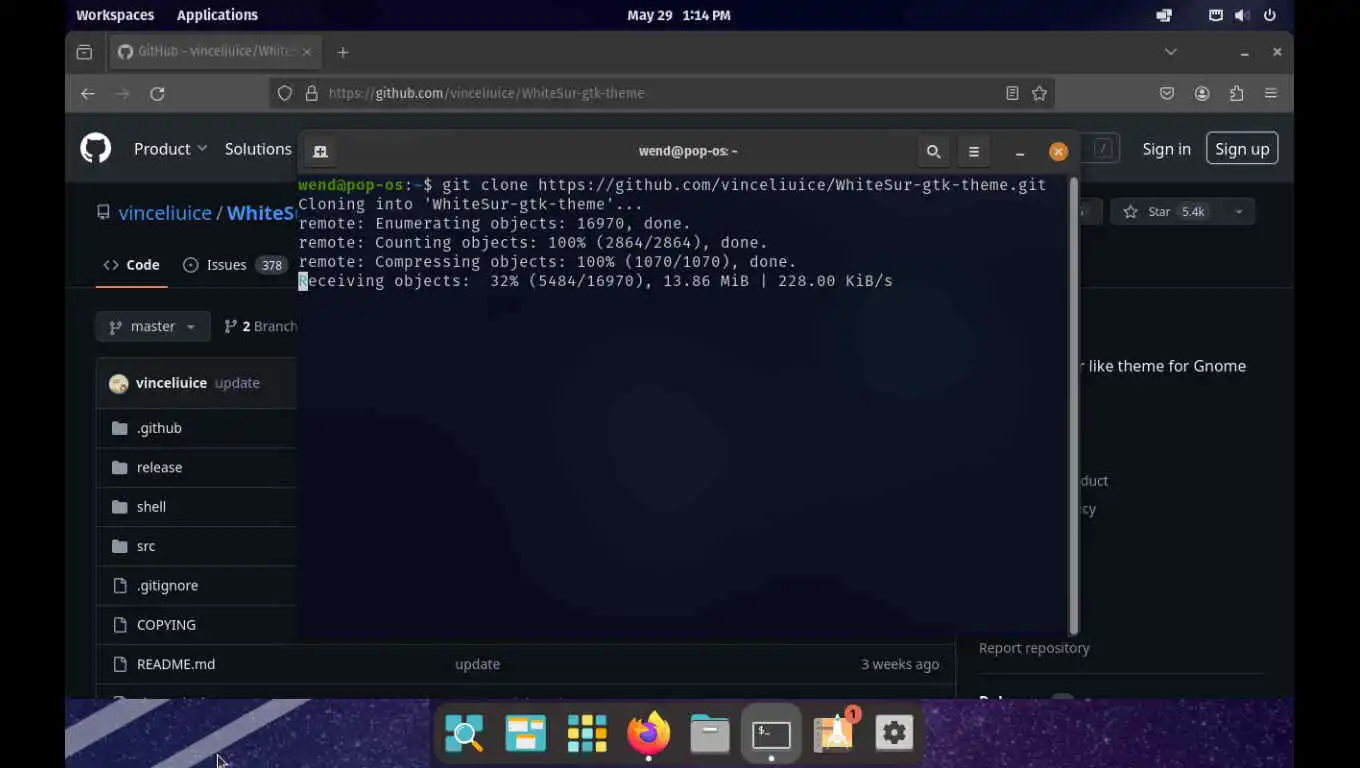Open Pop!_Shop rocket icon in dock

coord(834,734)
